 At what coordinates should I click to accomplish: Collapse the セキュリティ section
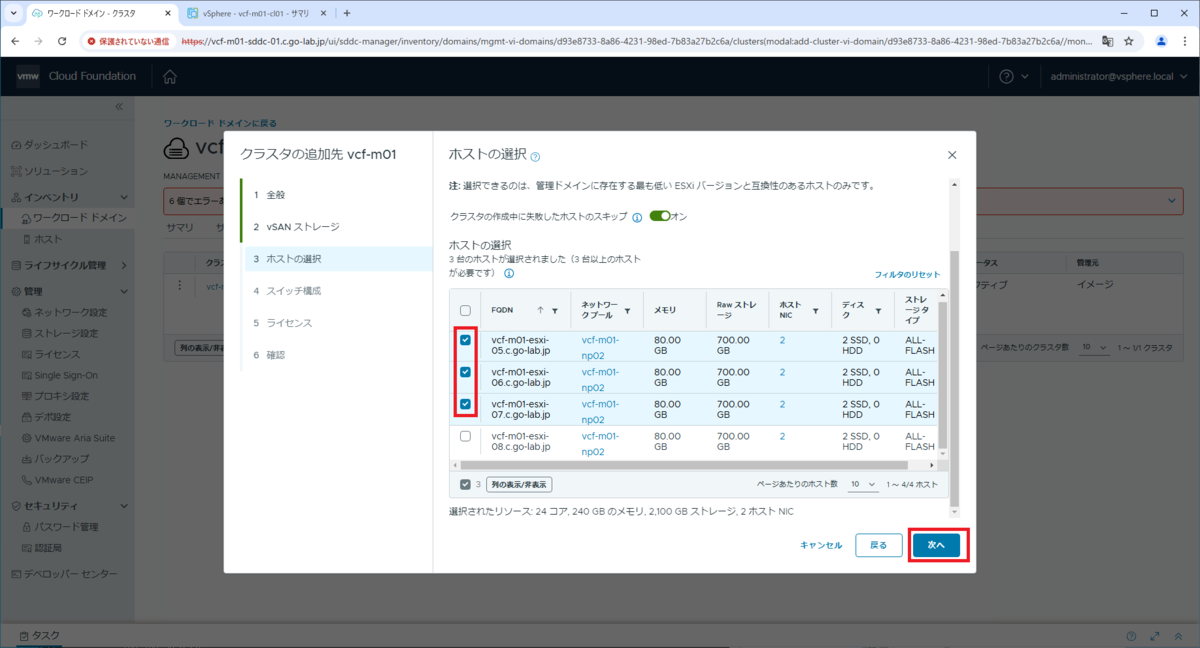pyautogui.click(x=124, y=506)
